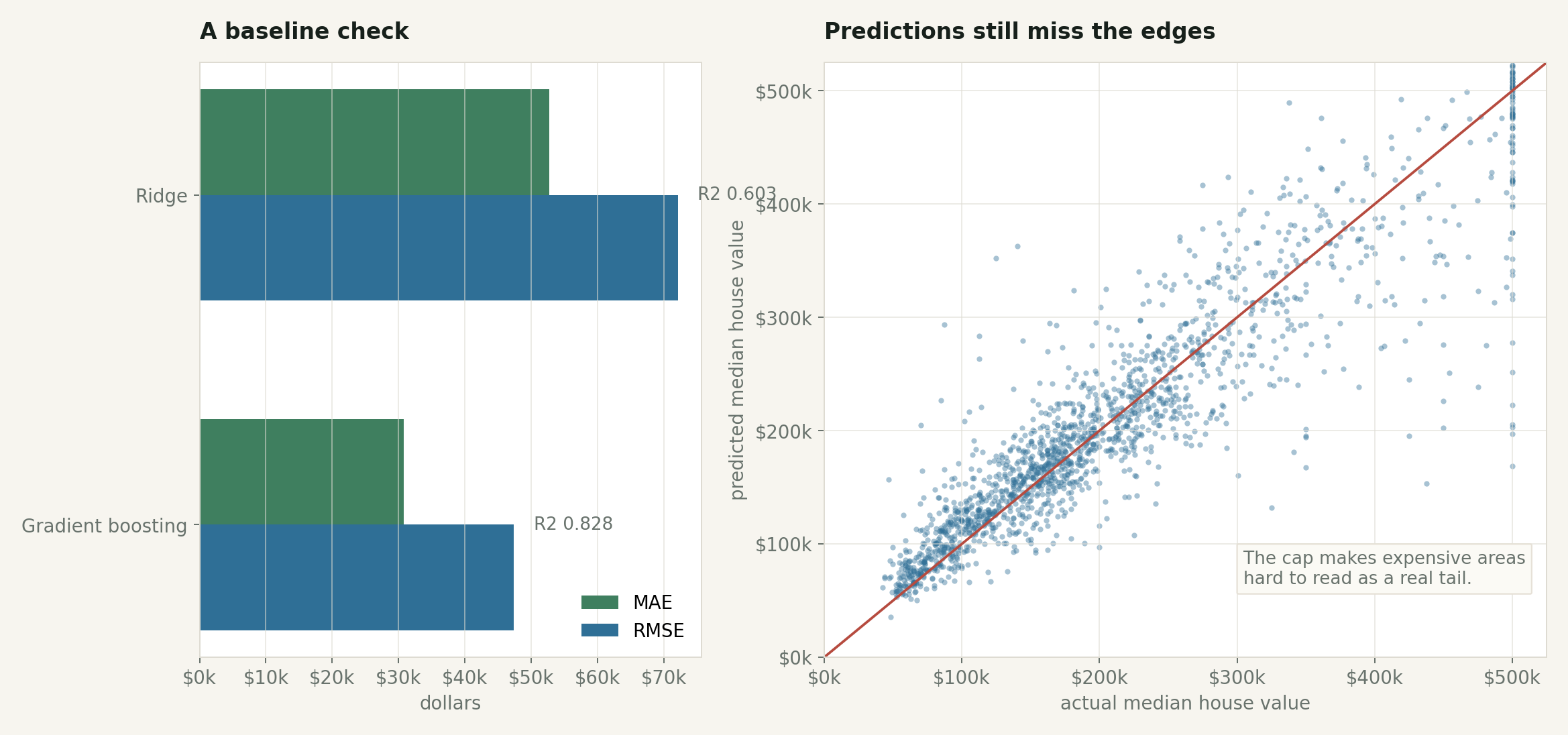The width and height of the screenshot is (1568, 735).
Task: Click the "Ridge" y-axis category label
Action: (x=162, y=196)
